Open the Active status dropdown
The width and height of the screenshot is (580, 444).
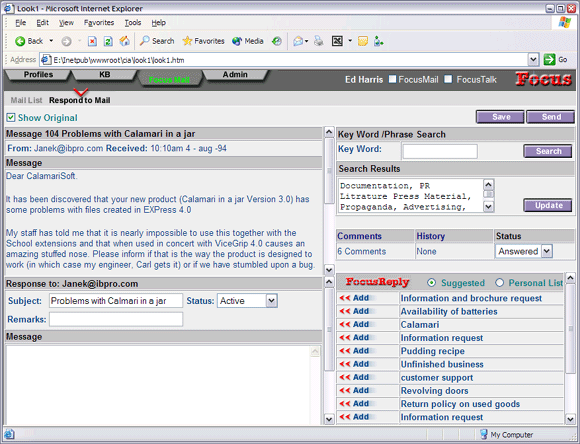(x=271, y=300)
